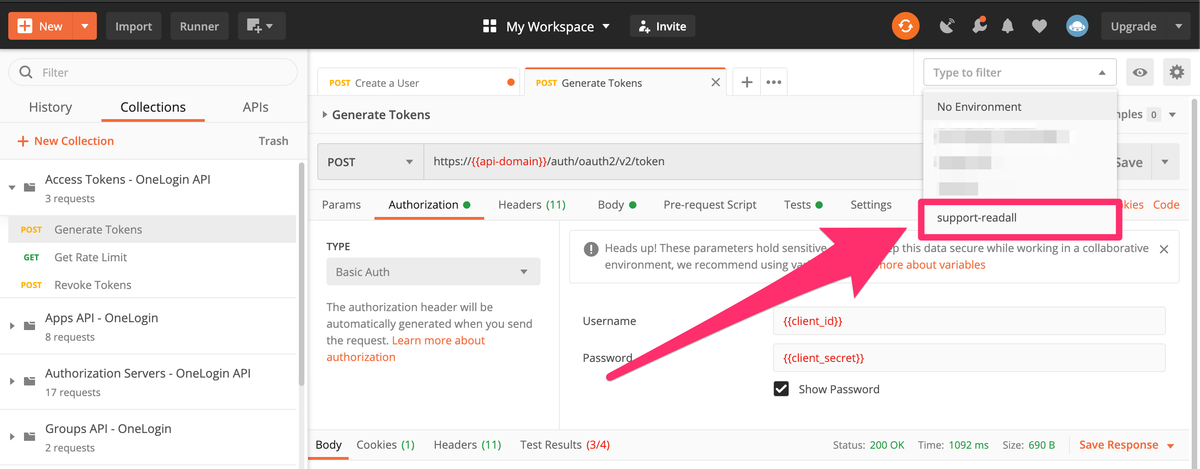The image size is (1200, 469).
Task: Open the tab options ellipsis menu
Action: tap(773, 82)
